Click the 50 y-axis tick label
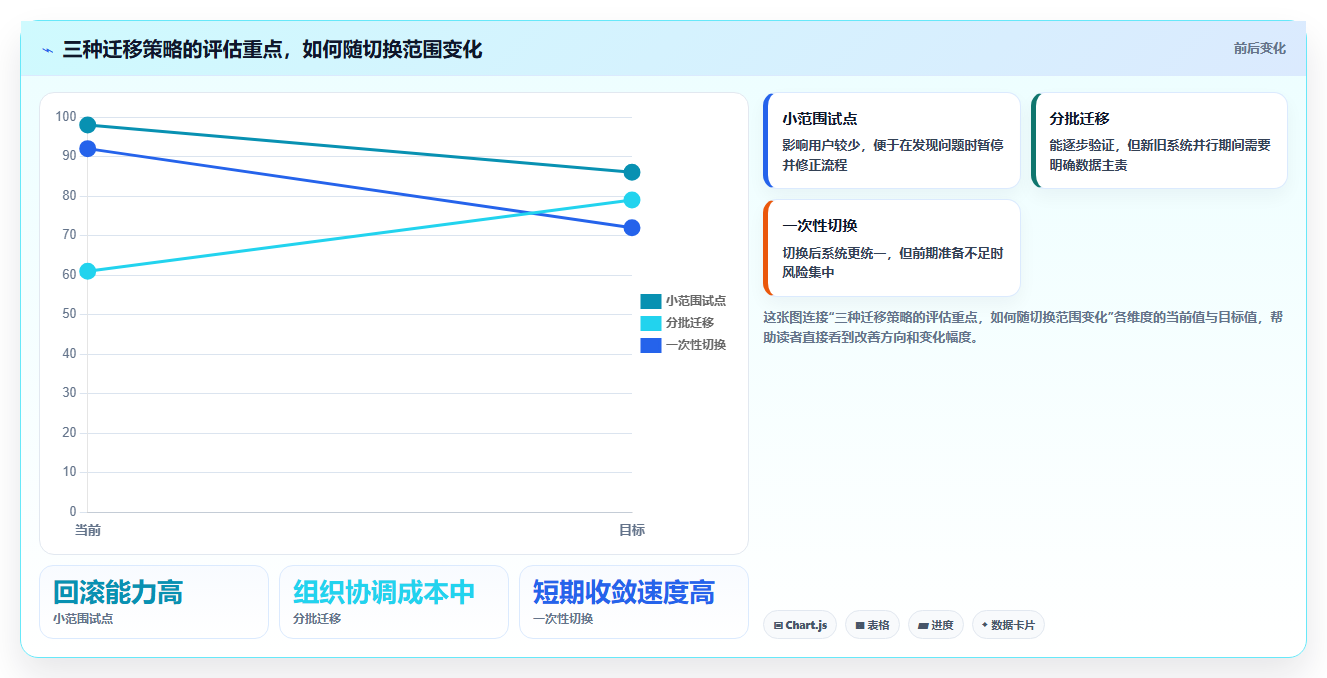 tap(69, 314)
